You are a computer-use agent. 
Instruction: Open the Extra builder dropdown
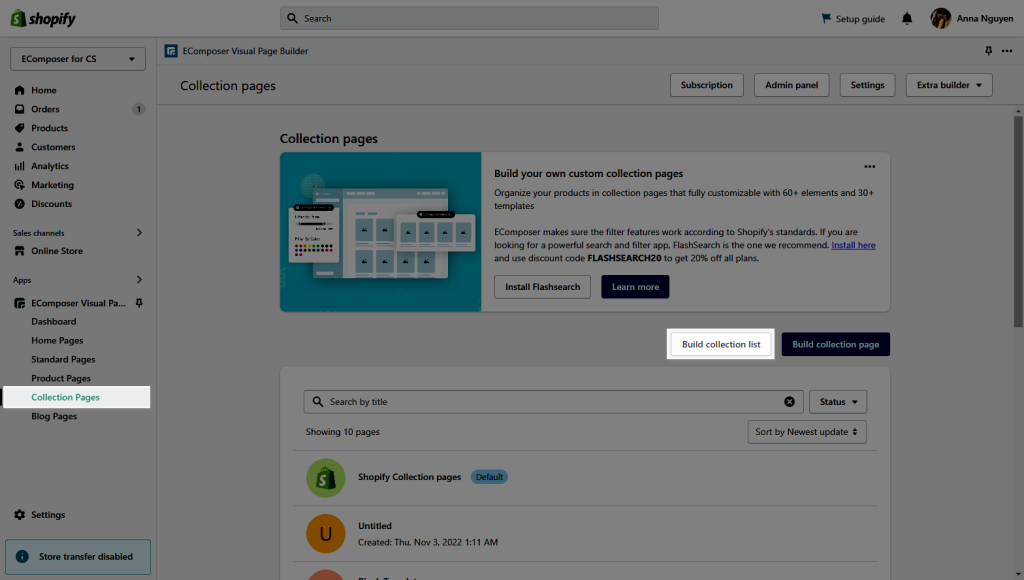[x=949, y=85]
